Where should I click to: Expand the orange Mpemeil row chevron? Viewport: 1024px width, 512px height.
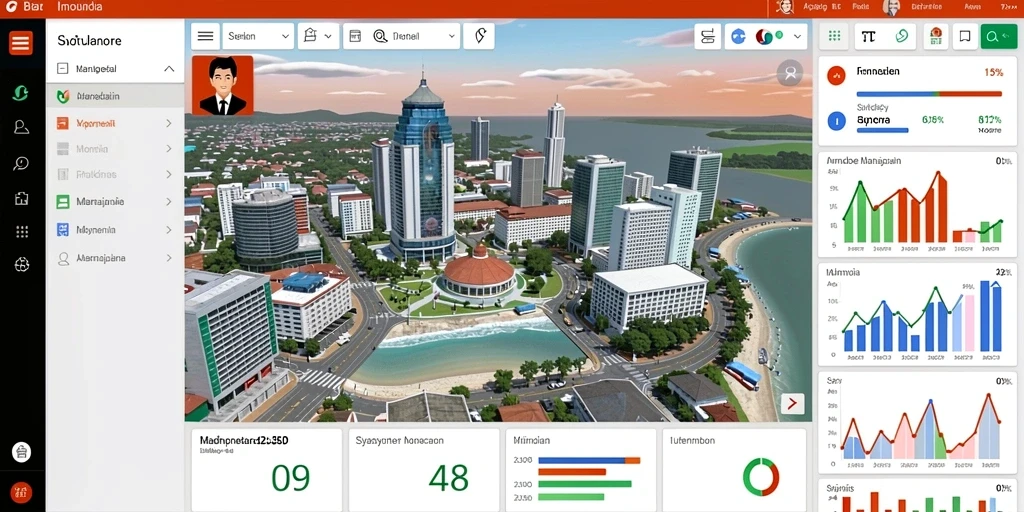(x=169, y=123)
